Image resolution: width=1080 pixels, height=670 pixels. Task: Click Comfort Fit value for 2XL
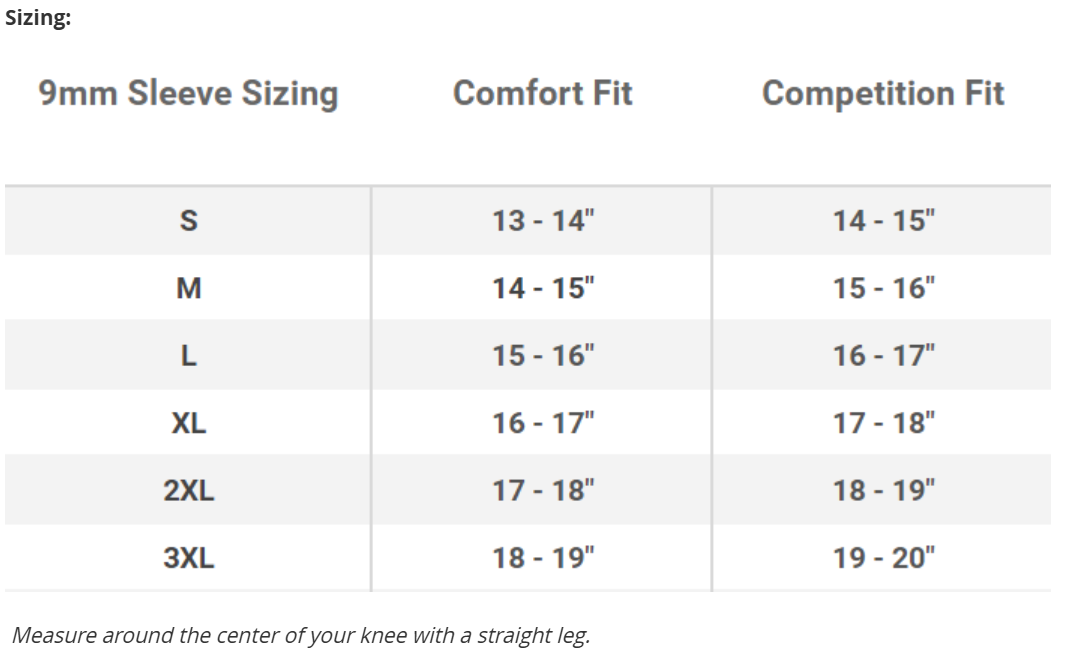click(x=542, y=491)
